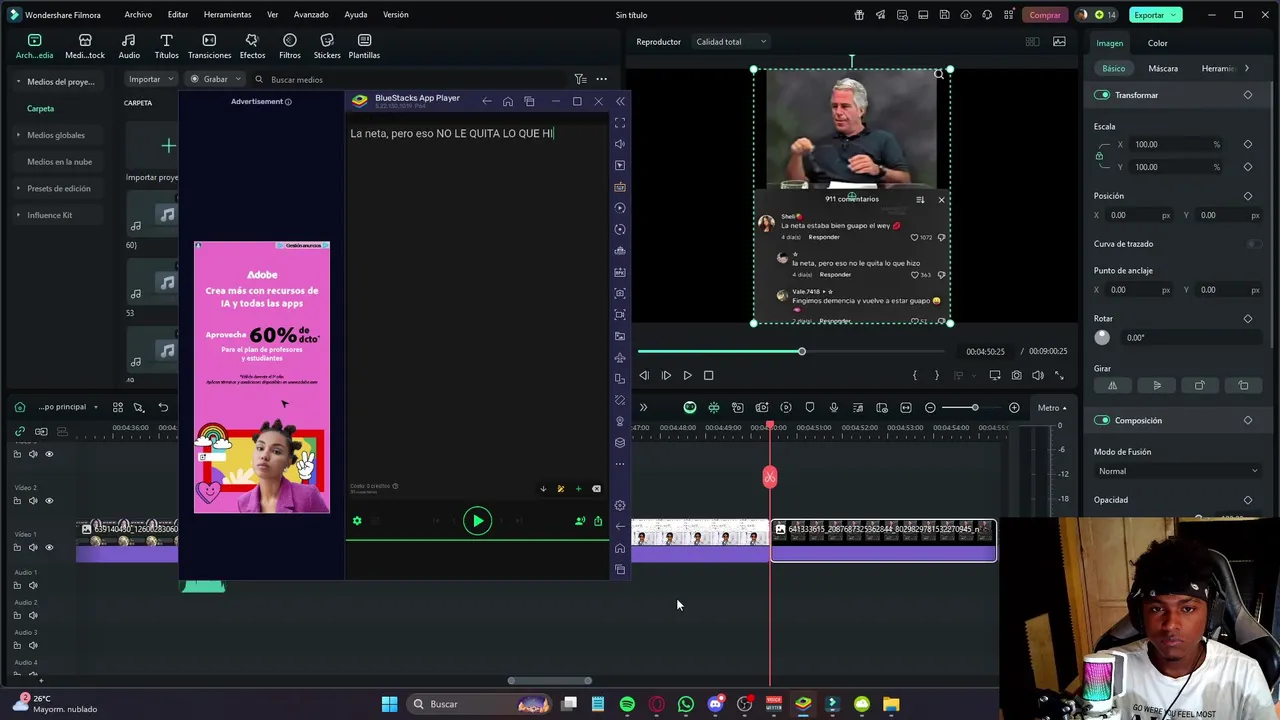Mute the Video 1 track

coord(33,547)
